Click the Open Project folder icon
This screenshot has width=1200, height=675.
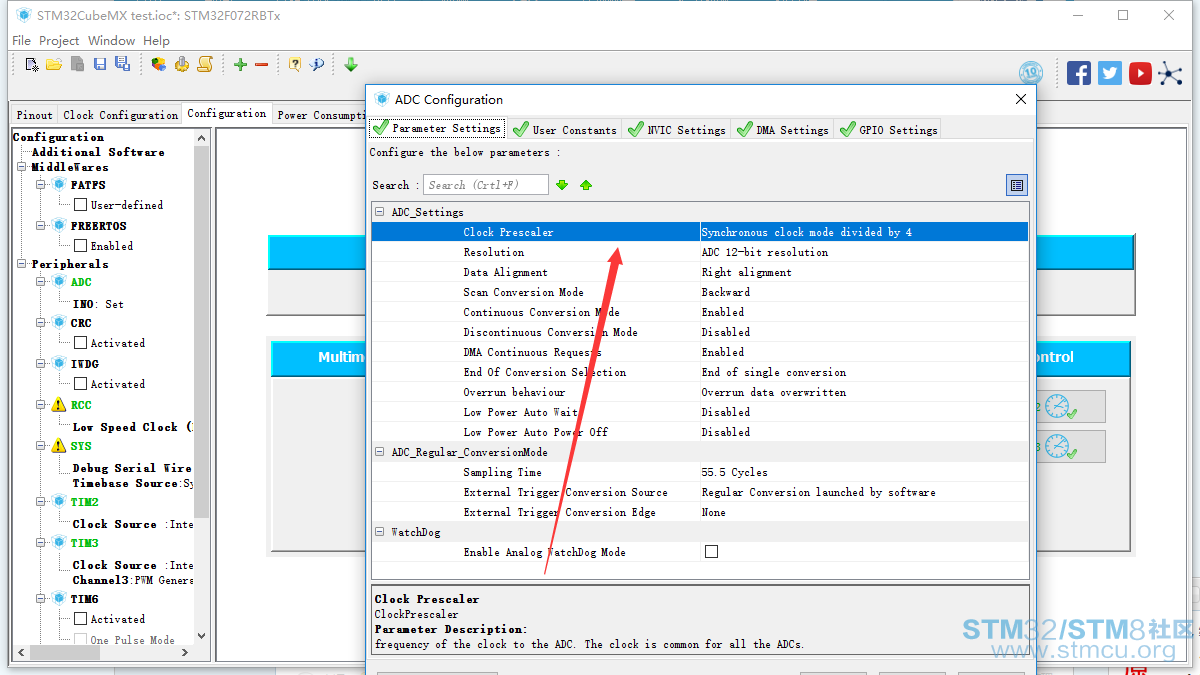[x=54, y=64]
